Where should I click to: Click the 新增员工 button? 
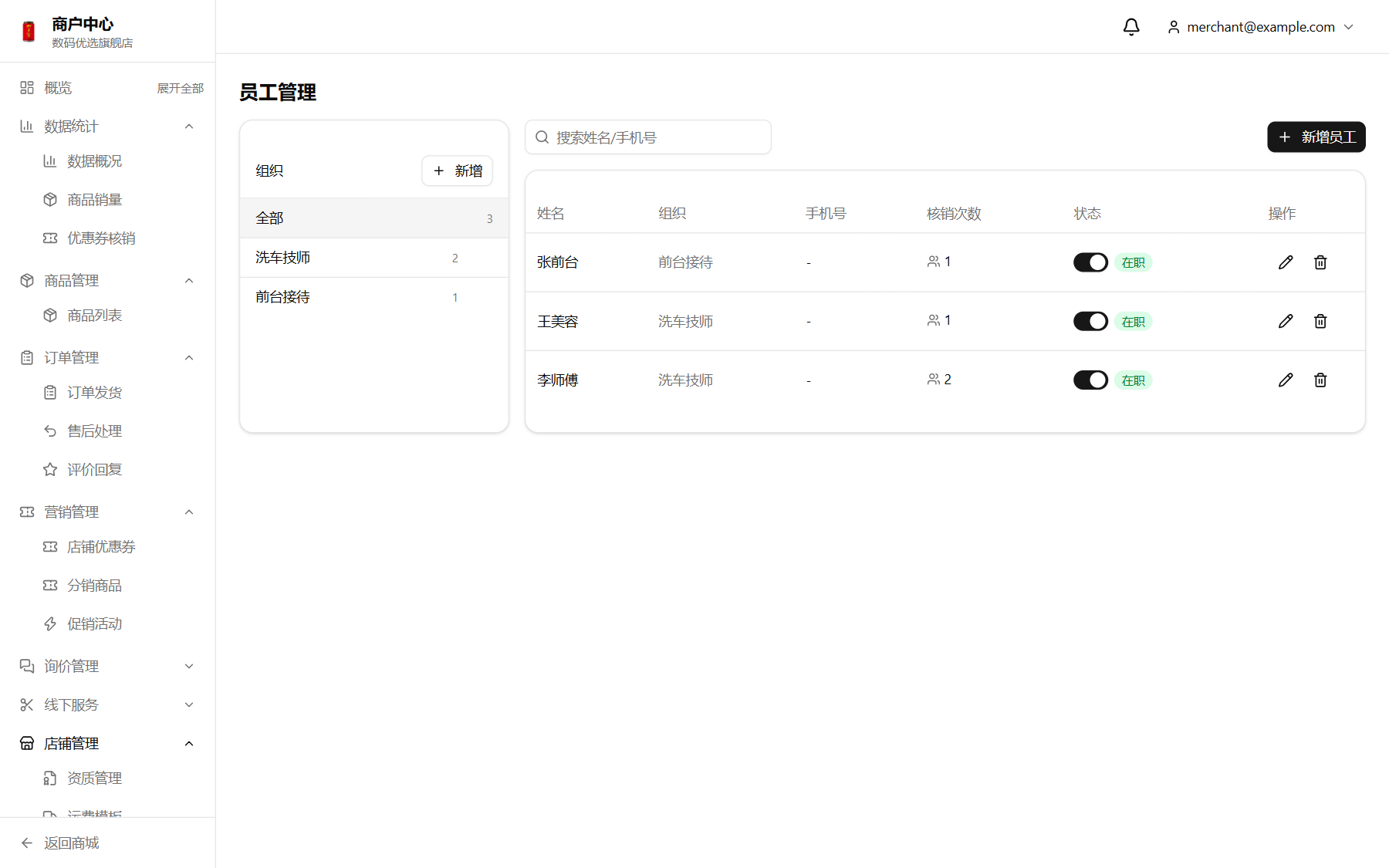(1316, 137)
